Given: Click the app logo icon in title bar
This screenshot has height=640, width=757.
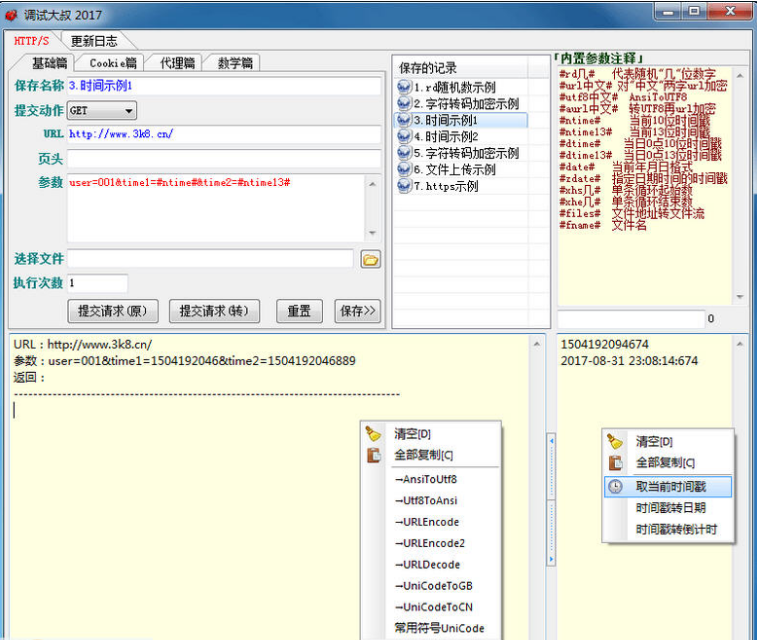Looking at the screenshot, I should tap(12, 15).
